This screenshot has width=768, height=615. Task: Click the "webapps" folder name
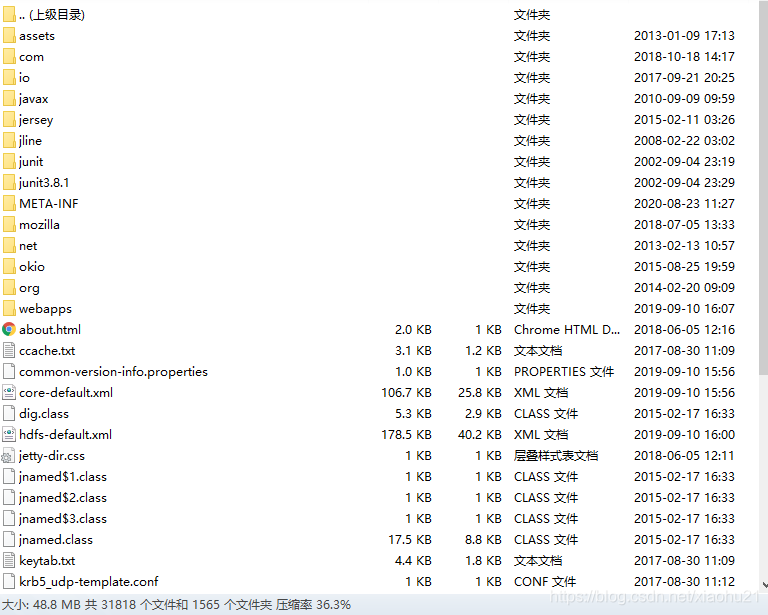45,309
